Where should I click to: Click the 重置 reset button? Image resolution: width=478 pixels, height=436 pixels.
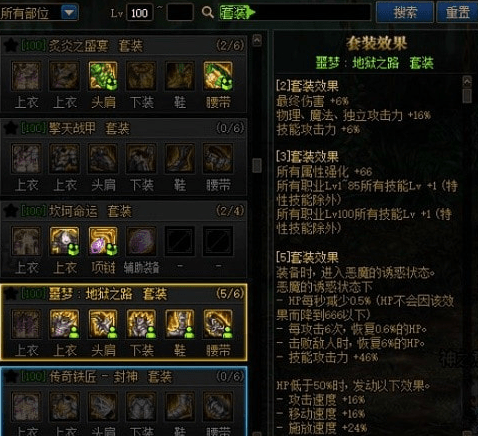click(x=458, y=12)
